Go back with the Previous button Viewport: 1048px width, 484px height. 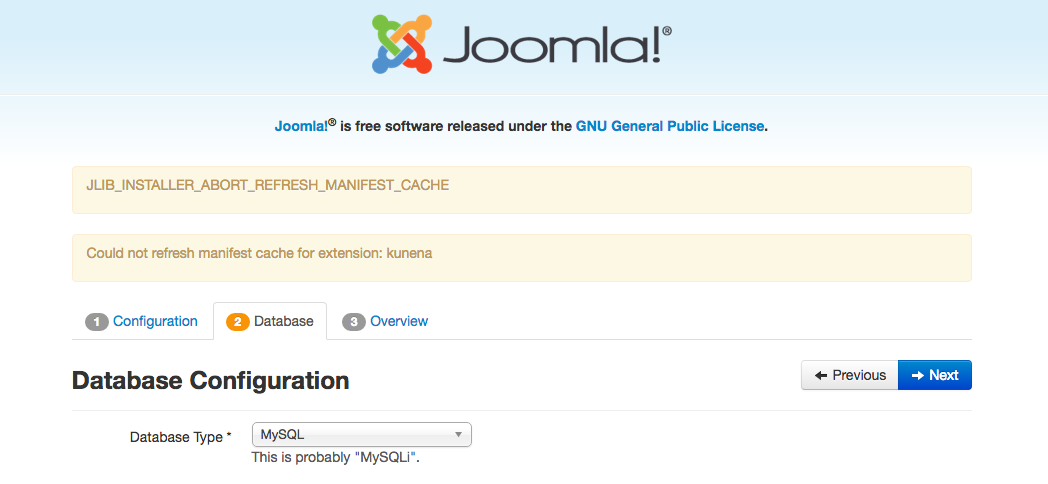[850, 375]
